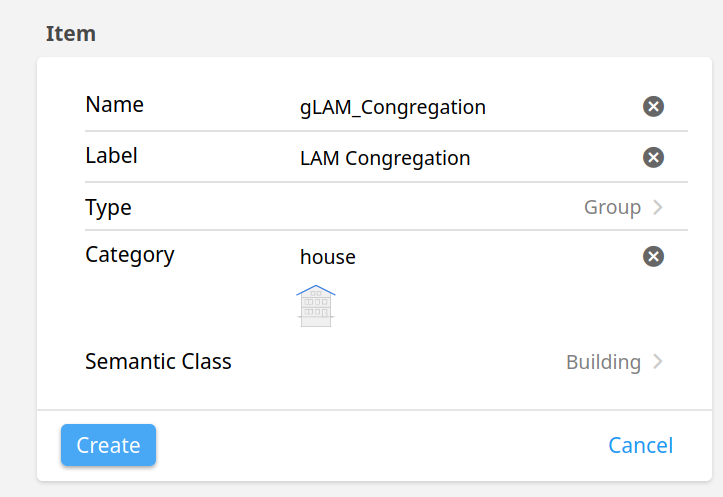723x497 pixels.
Task: Open the Building semantic class value
Action: (603, 362)
